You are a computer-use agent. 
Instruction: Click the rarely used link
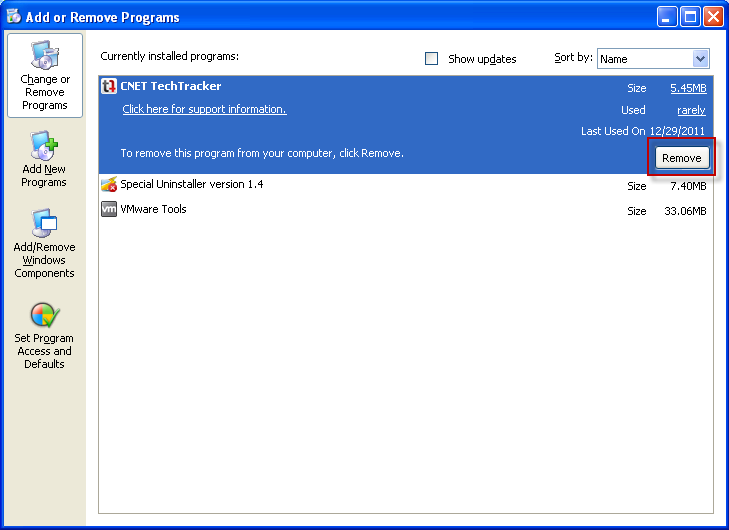691,110
